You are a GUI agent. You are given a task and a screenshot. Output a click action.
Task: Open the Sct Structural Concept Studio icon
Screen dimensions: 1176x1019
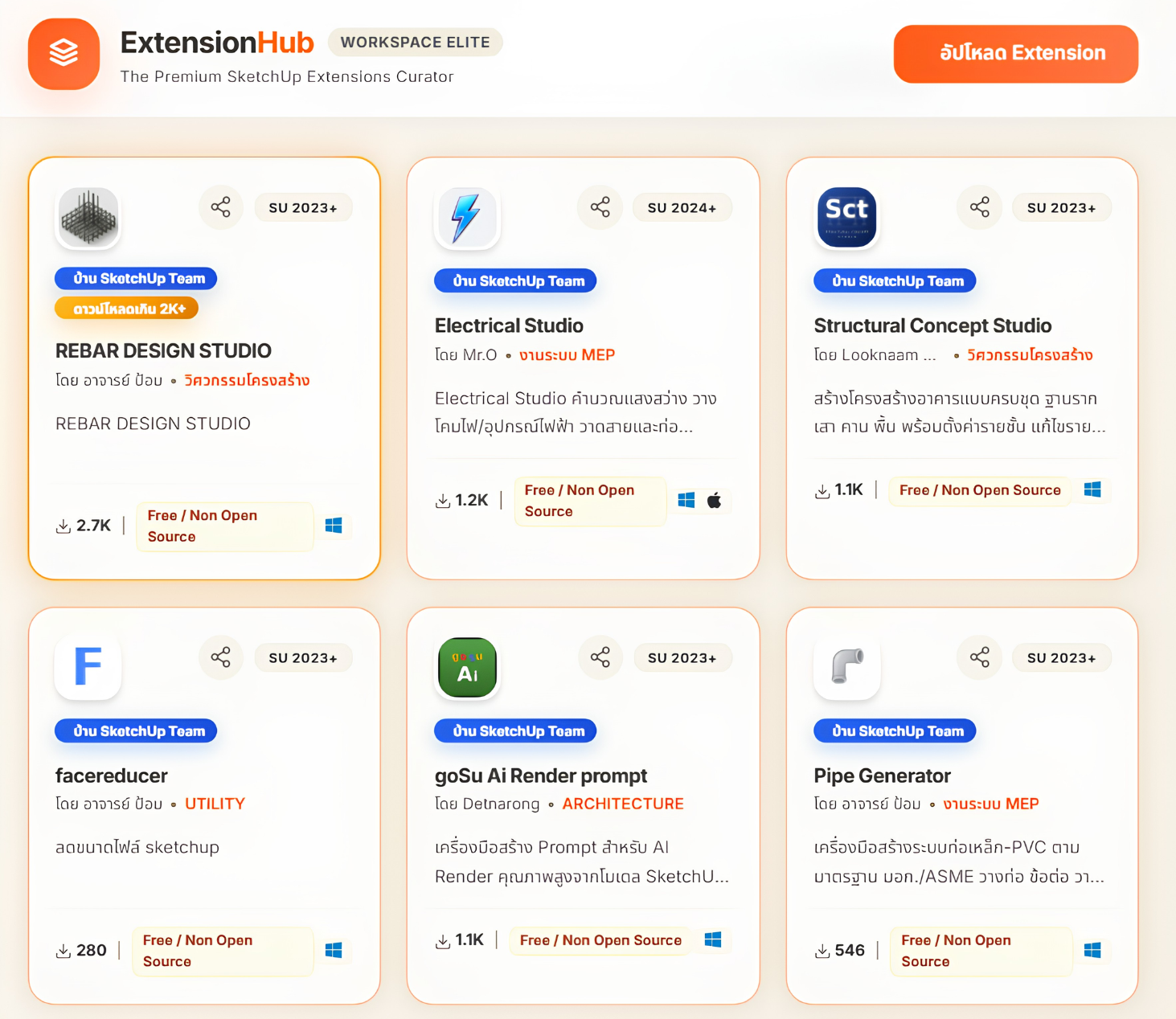coord(846,216)
